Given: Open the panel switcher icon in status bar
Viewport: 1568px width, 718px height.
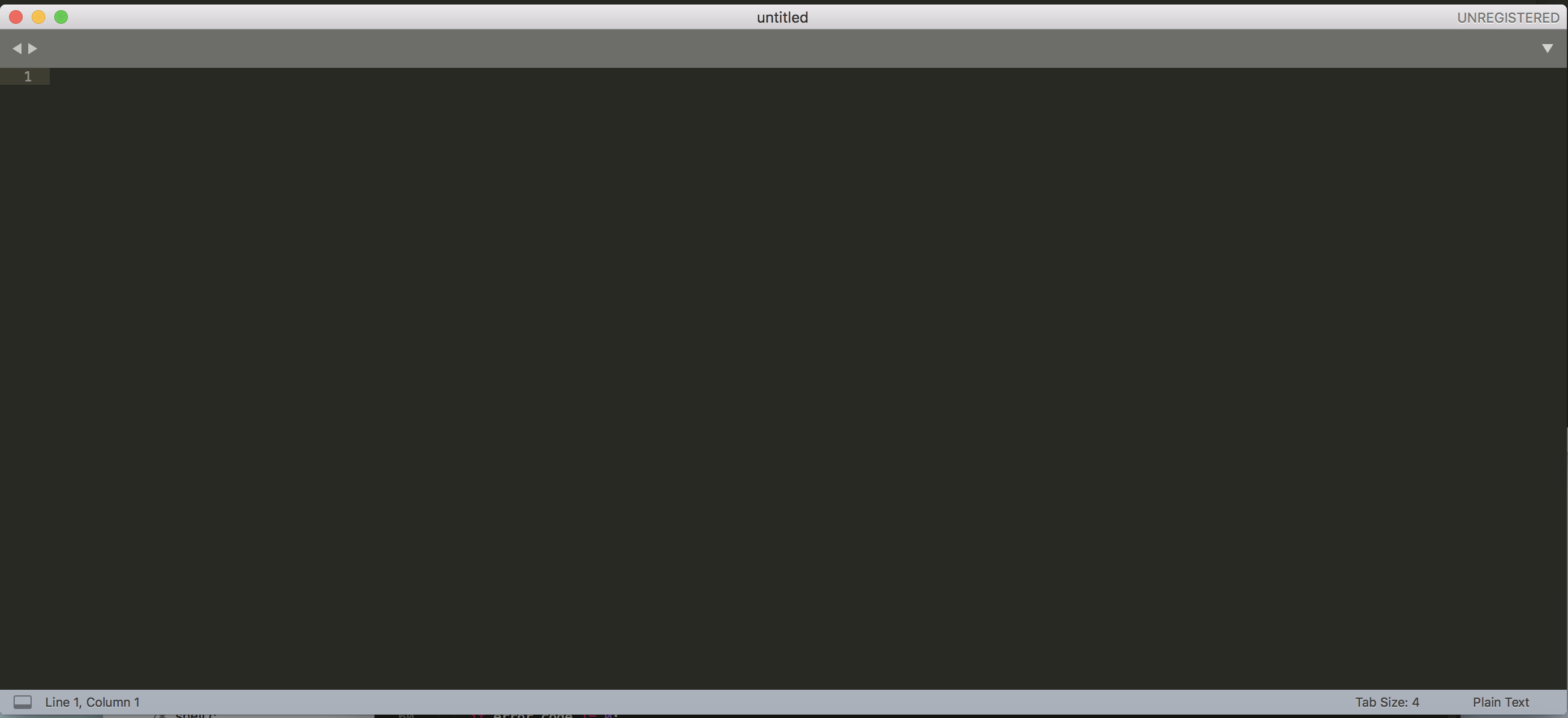Looking at the screenshot, I should (x=23, y=702).
